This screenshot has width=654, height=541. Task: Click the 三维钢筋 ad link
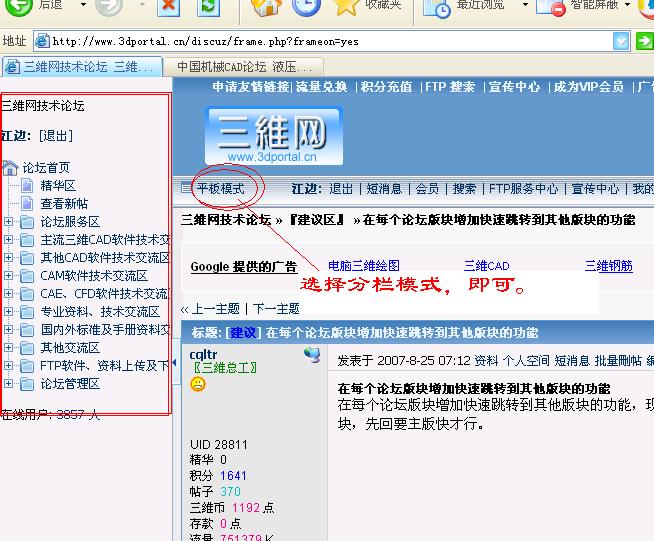(x=609, y=266)
